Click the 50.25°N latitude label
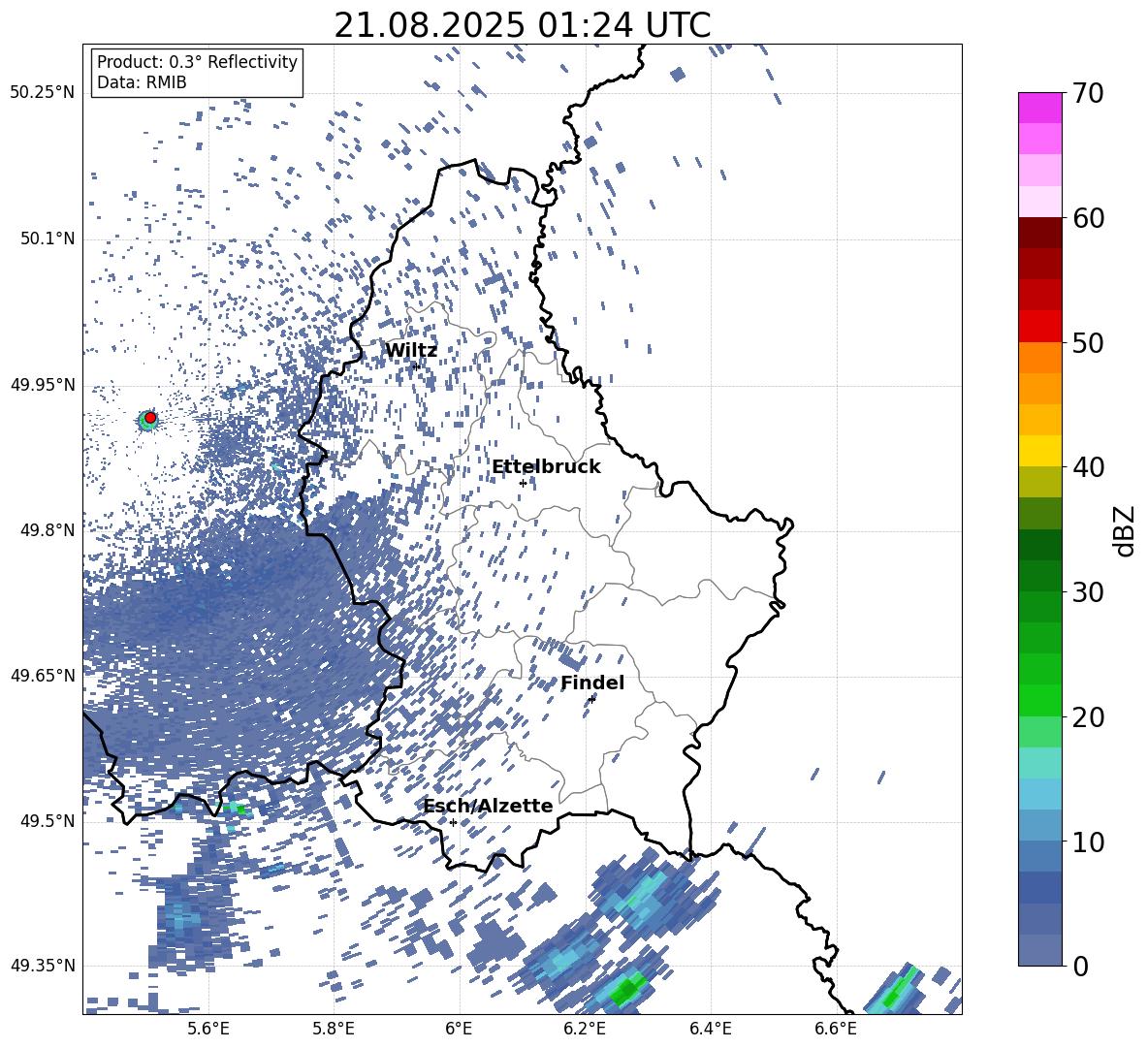Viewport: 1148px width, 1048px height. pos(43,93)
